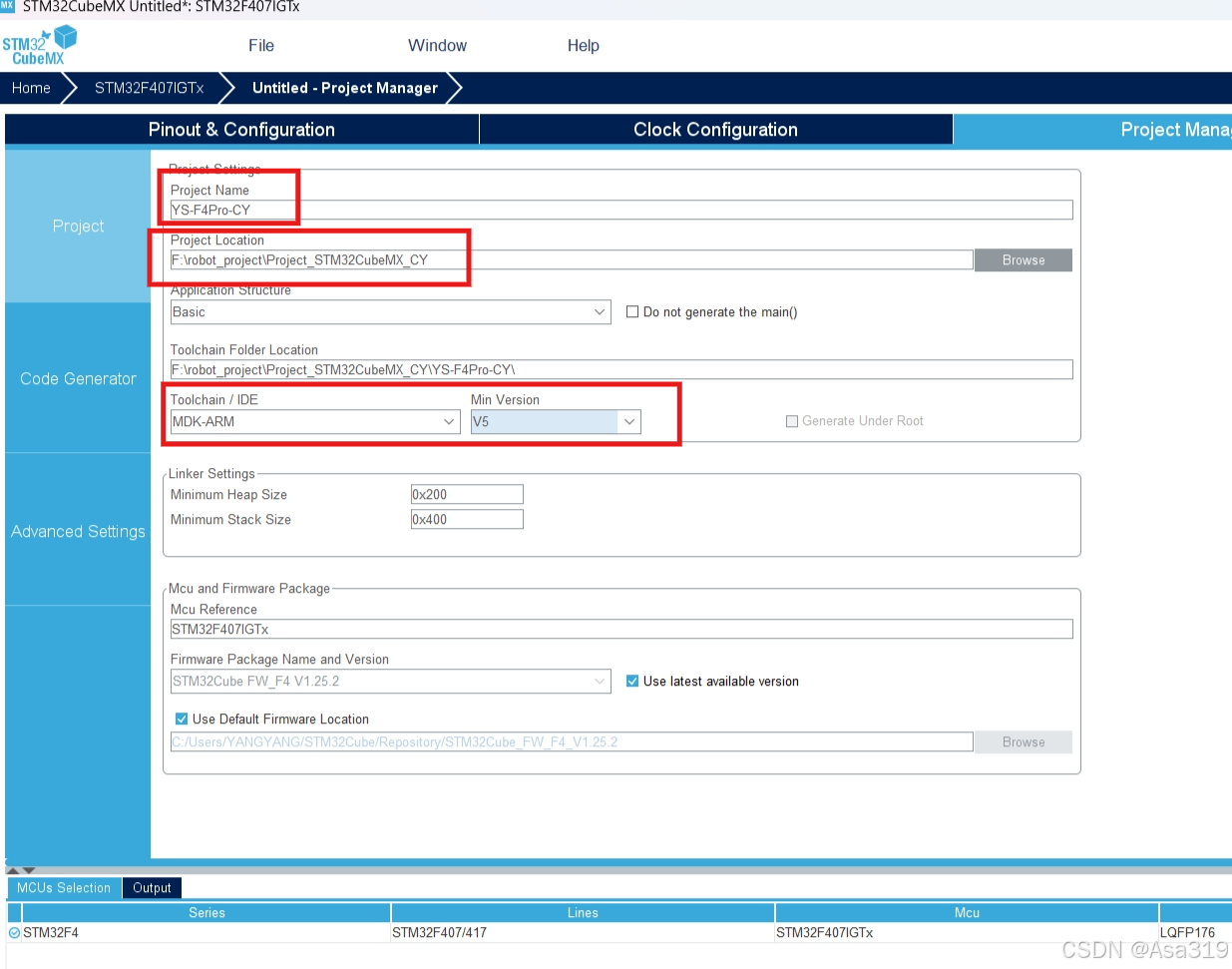1232x969 pixels.
Task: Select the STM32F407IGTx breadcrumb
Action: tap(150, 88)
